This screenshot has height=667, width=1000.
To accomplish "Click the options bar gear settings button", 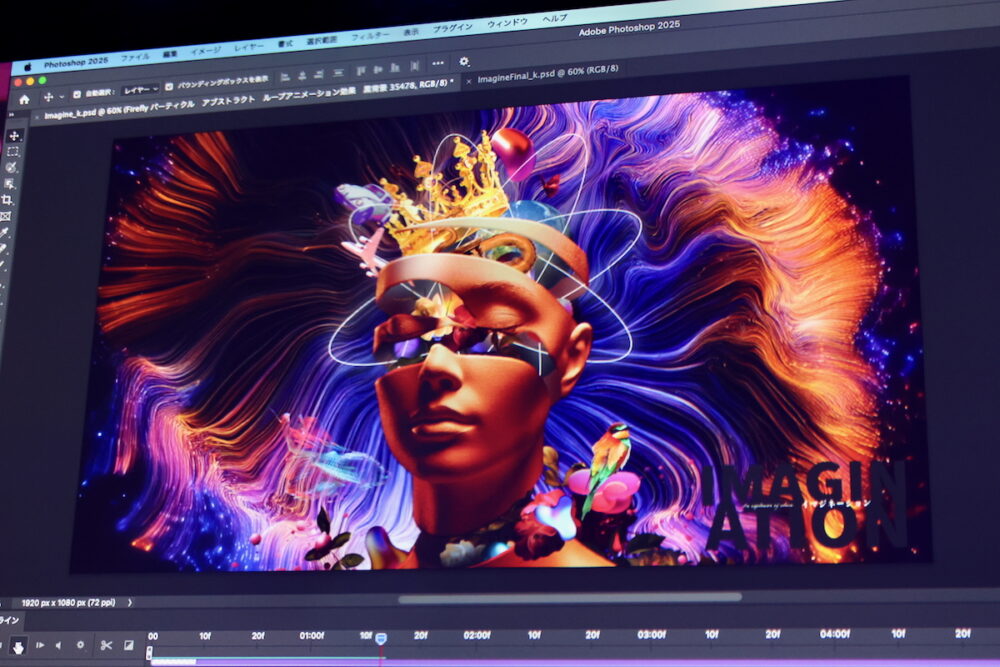I will pyautogui.click(x=464, y=62).
